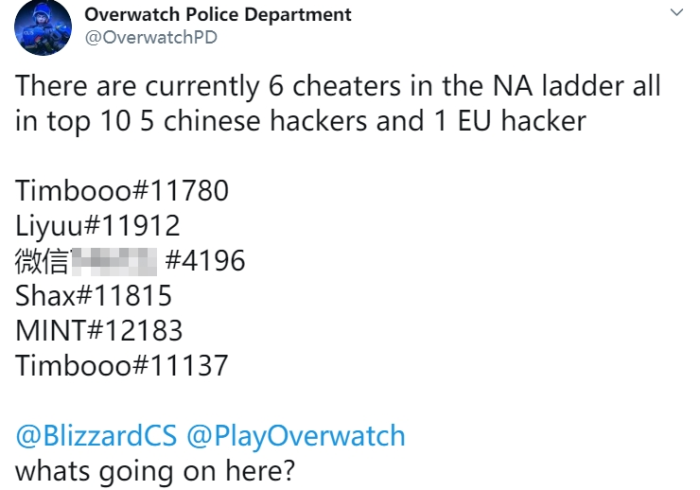The width and height of the screenshot is (700, 490).
Task: Click the 微信 characters in the list
Action: coord(42,261)
